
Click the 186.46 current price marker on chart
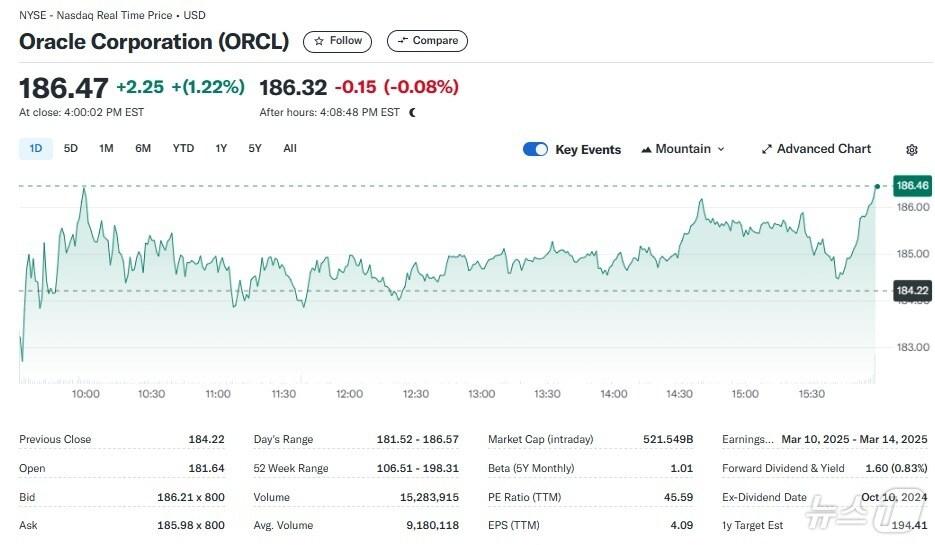[912, 185]
